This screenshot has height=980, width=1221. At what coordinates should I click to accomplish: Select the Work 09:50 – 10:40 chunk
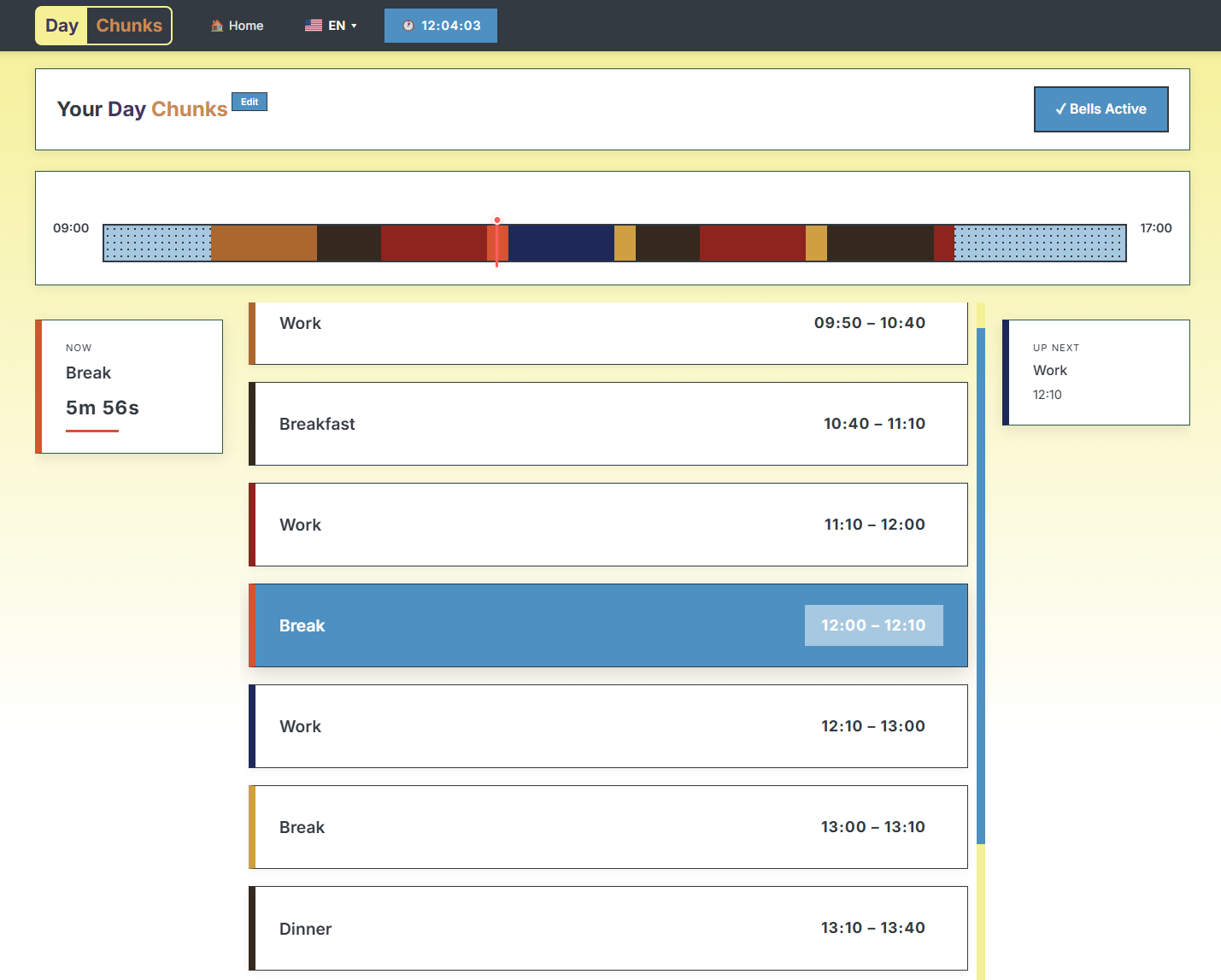coord(608,333)
